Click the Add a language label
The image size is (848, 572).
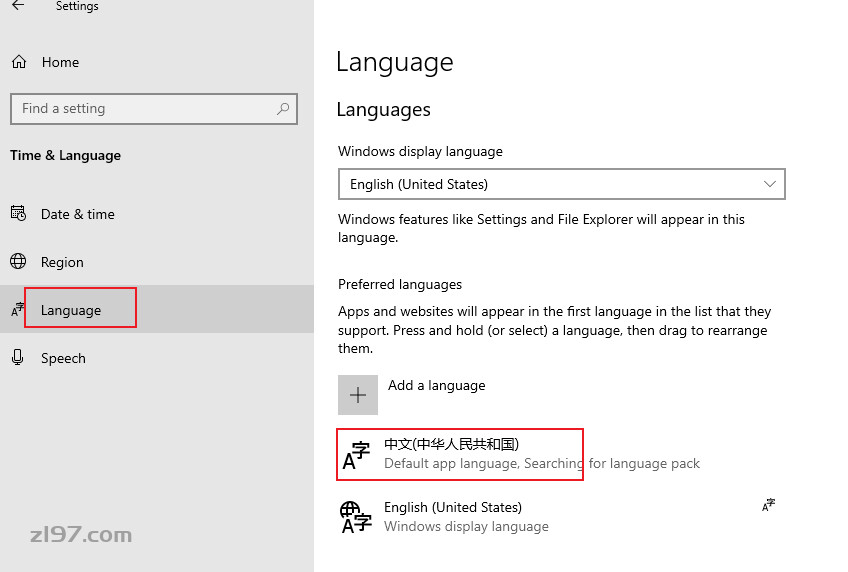coord(436,385)
